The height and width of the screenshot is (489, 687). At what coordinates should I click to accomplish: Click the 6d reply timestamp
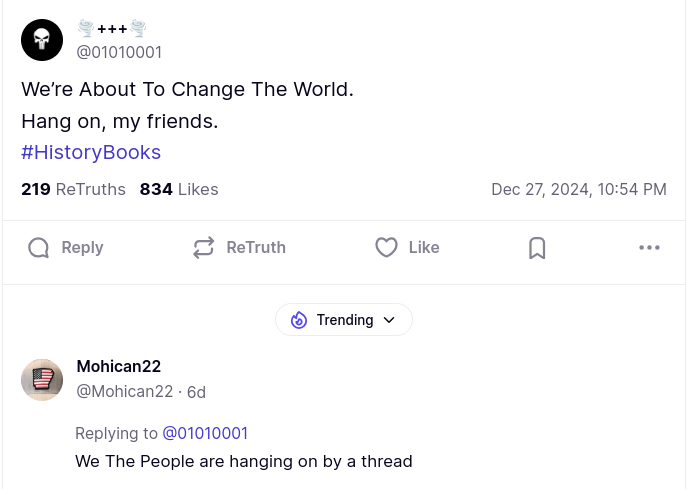point(196,392)
